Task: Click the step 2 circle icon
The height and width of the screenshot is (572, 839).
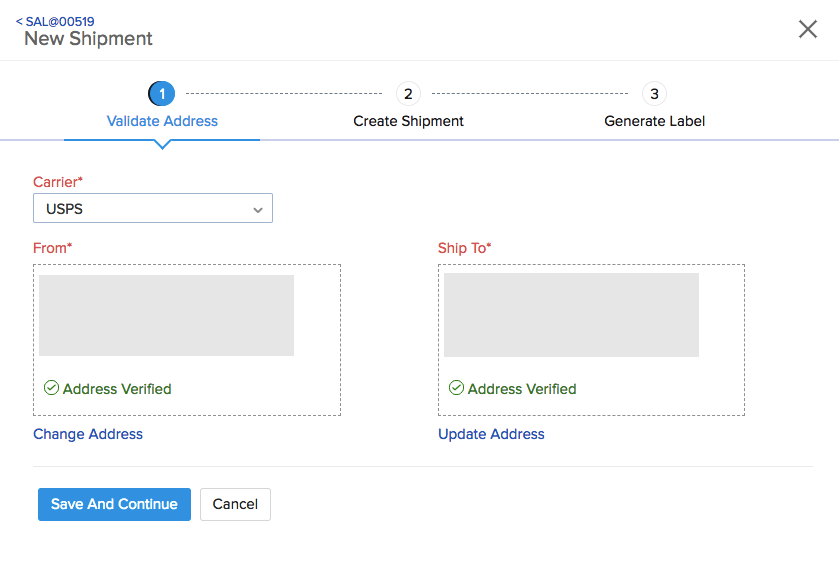Action: (407, 94)
